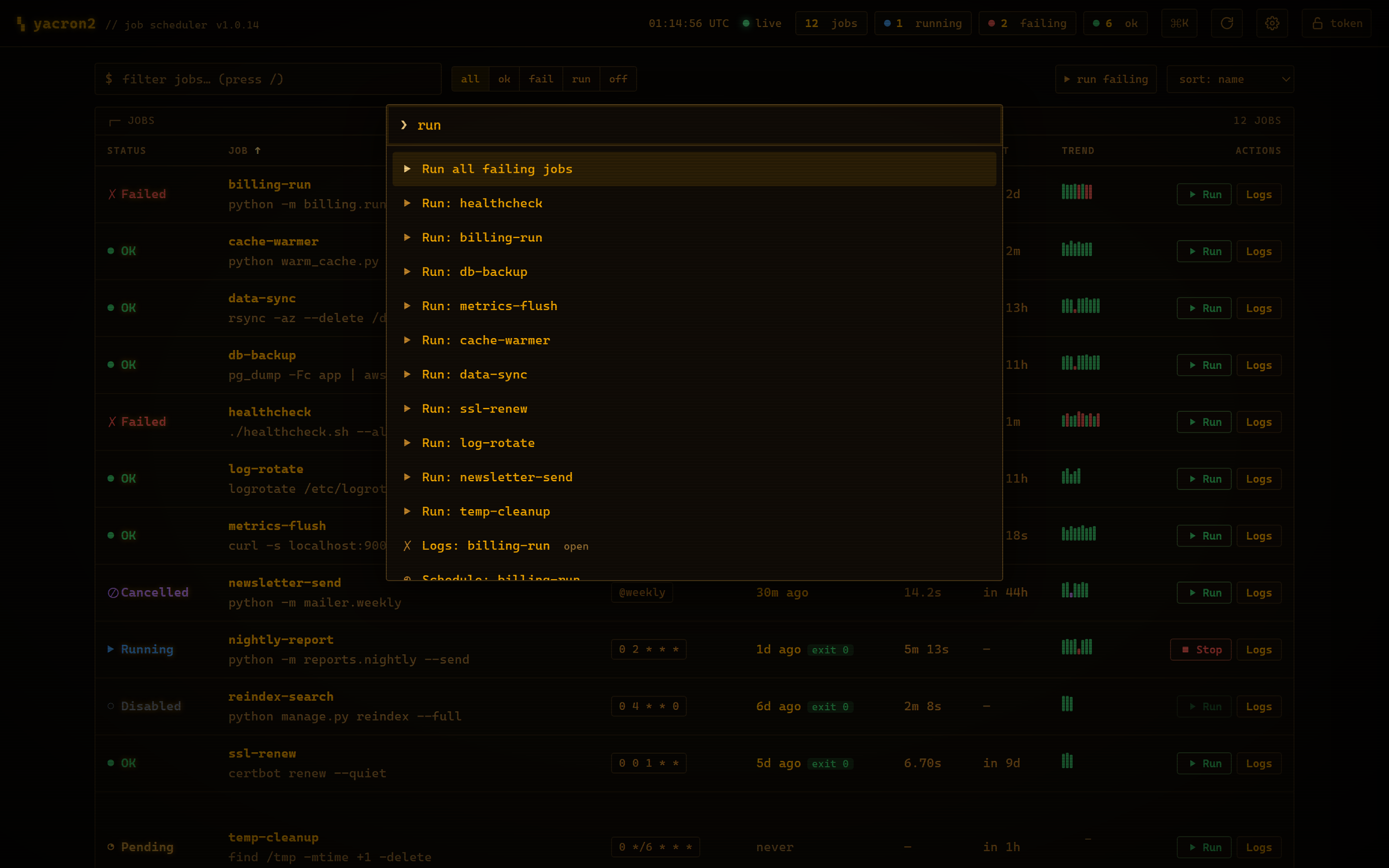
Task: Select the 'ok' status filter
Action: point(504,79)
